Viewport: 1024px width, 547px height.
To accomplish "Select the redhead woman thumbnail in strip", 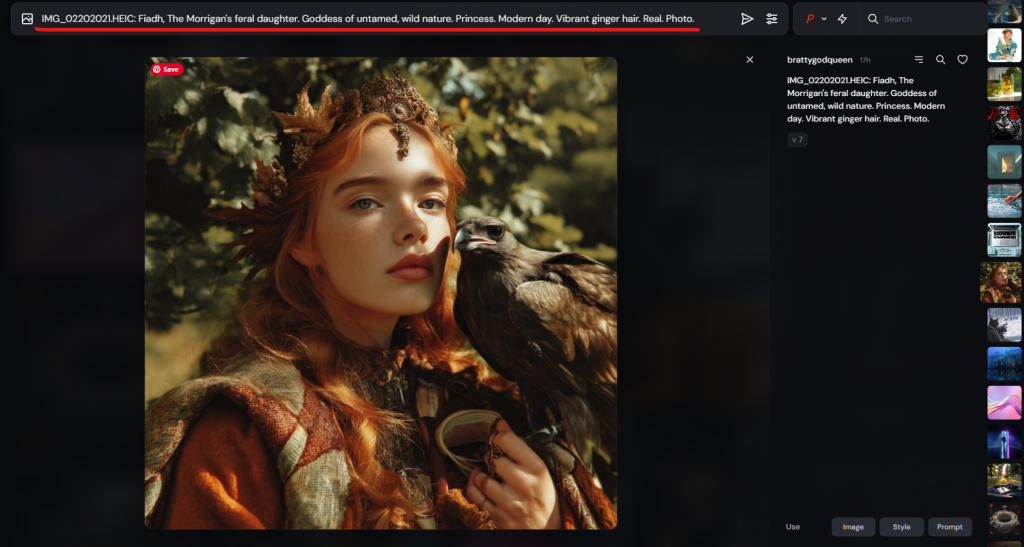I will (1001, 283).
